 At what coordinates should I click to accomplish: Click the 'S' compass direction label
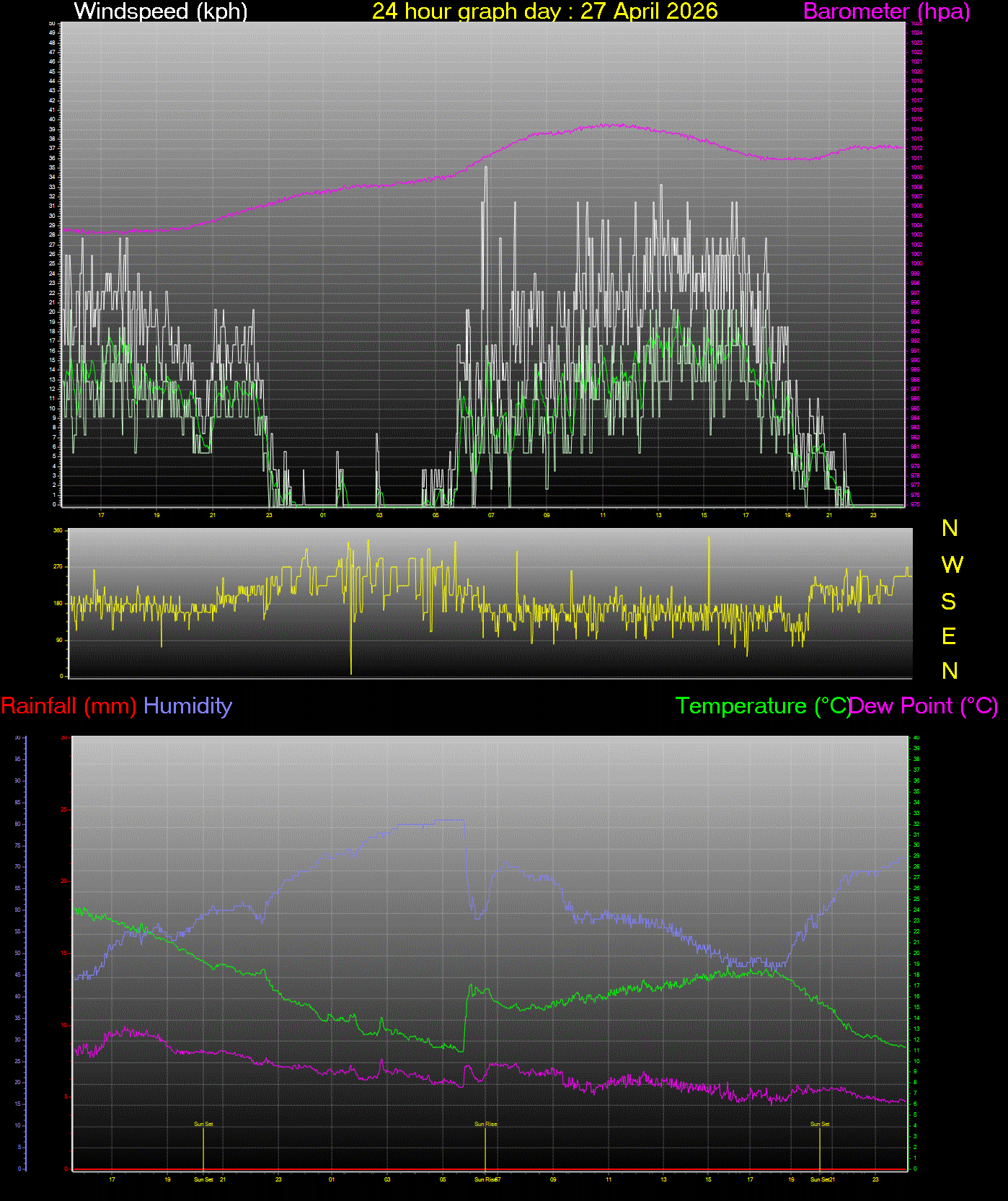(x=949, y=601)
